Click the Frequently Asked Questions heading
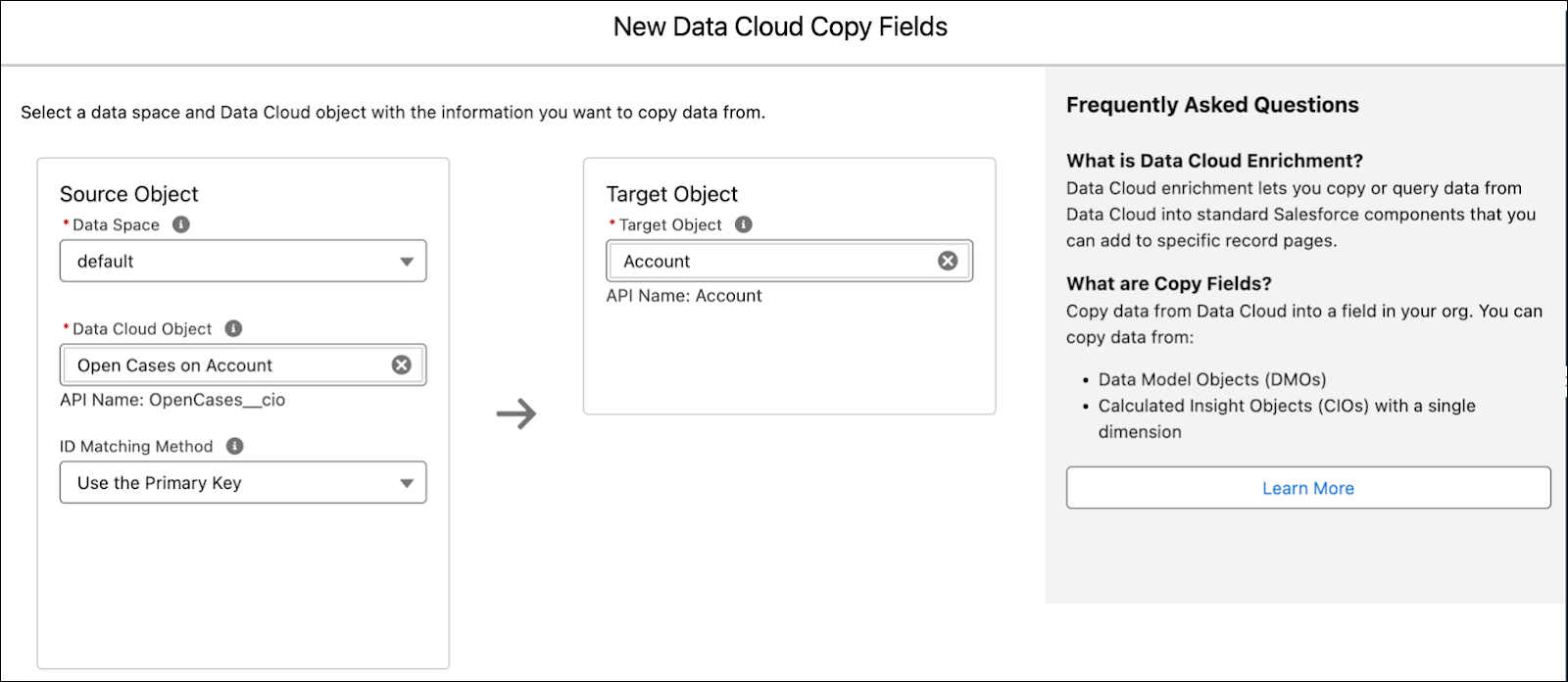Screen dimensions: 1568x682 click(x=1212, y=105)
